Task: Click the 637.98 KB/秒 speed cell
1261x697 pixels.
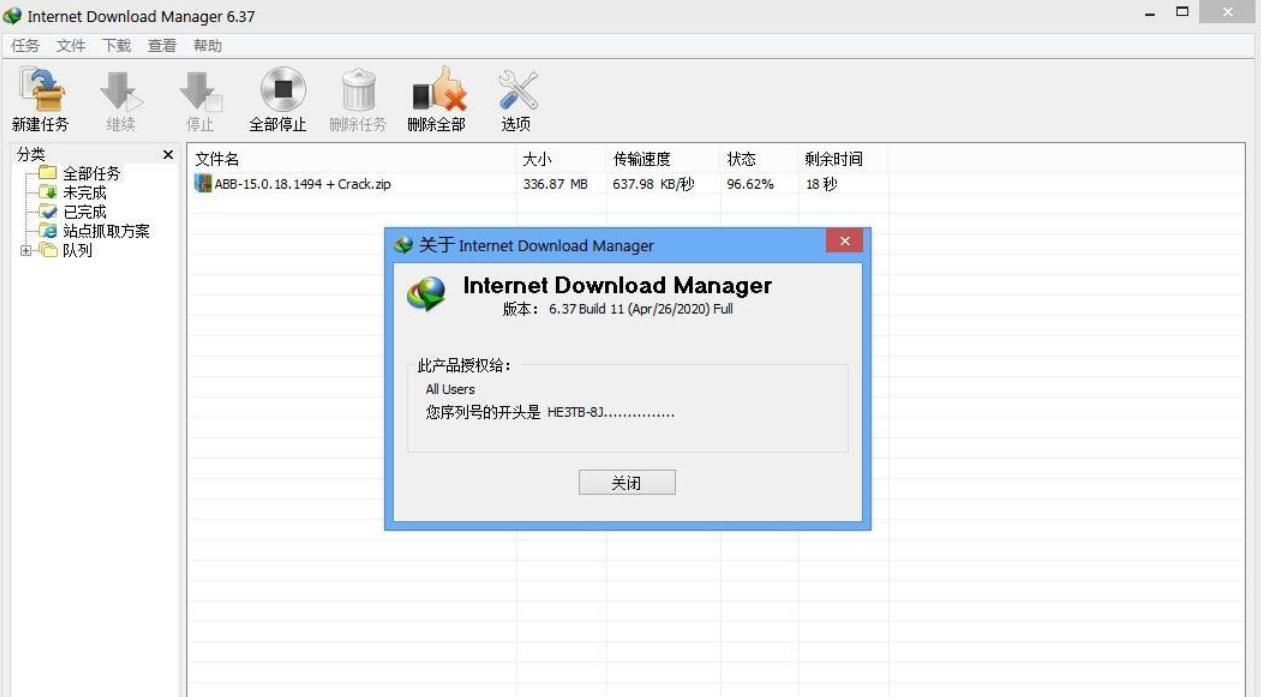Action: tap(653, 184)
